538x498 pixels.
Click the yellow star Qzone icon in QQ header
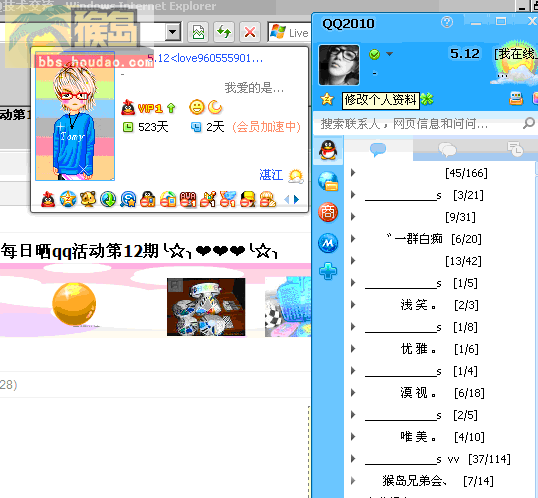327,99
